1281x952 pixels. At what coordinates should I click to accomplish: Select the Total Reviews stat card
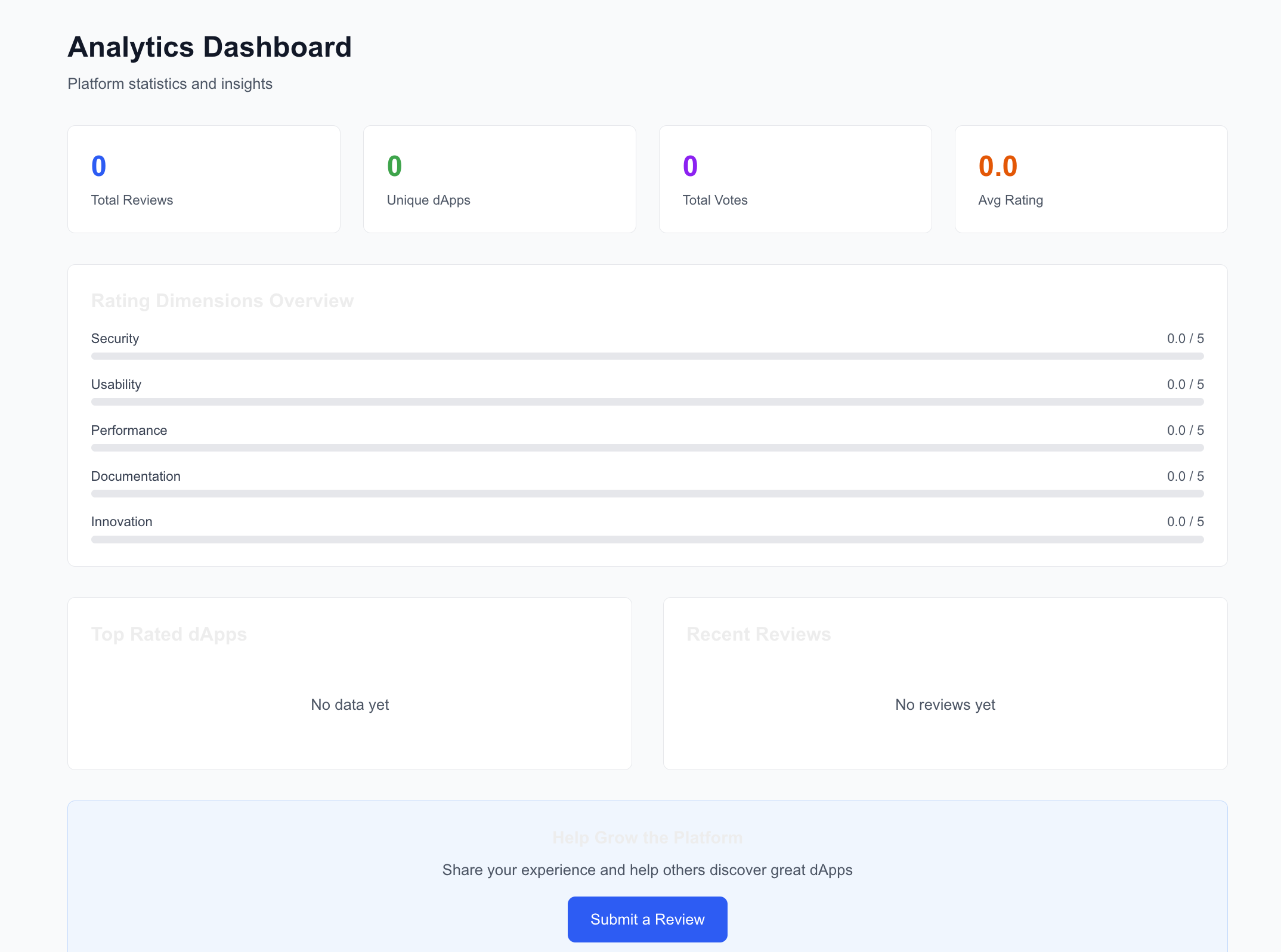point(203,179)
